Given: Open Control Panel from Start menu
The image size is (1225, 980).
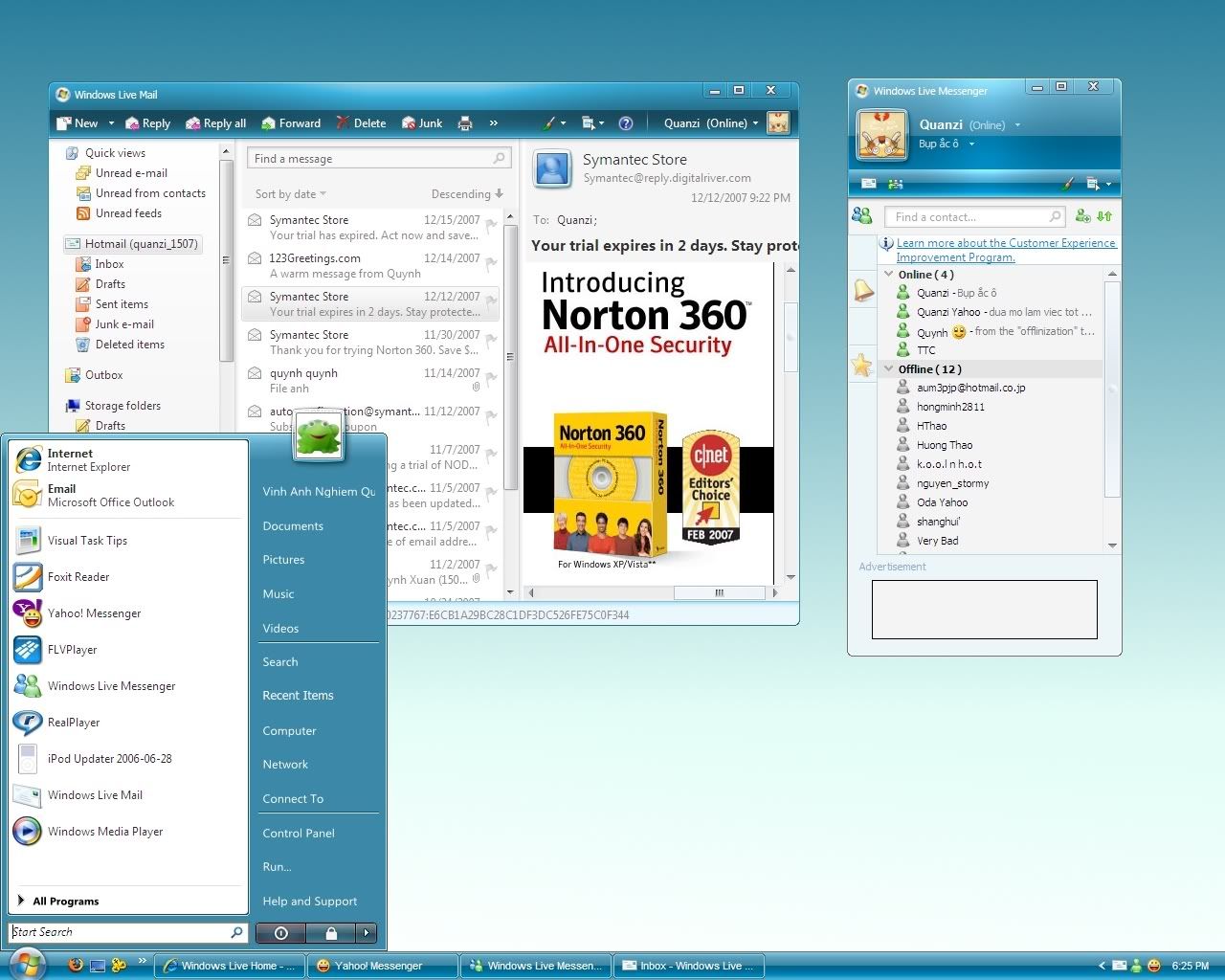Looking at the screenshot, I should point(299,834).
